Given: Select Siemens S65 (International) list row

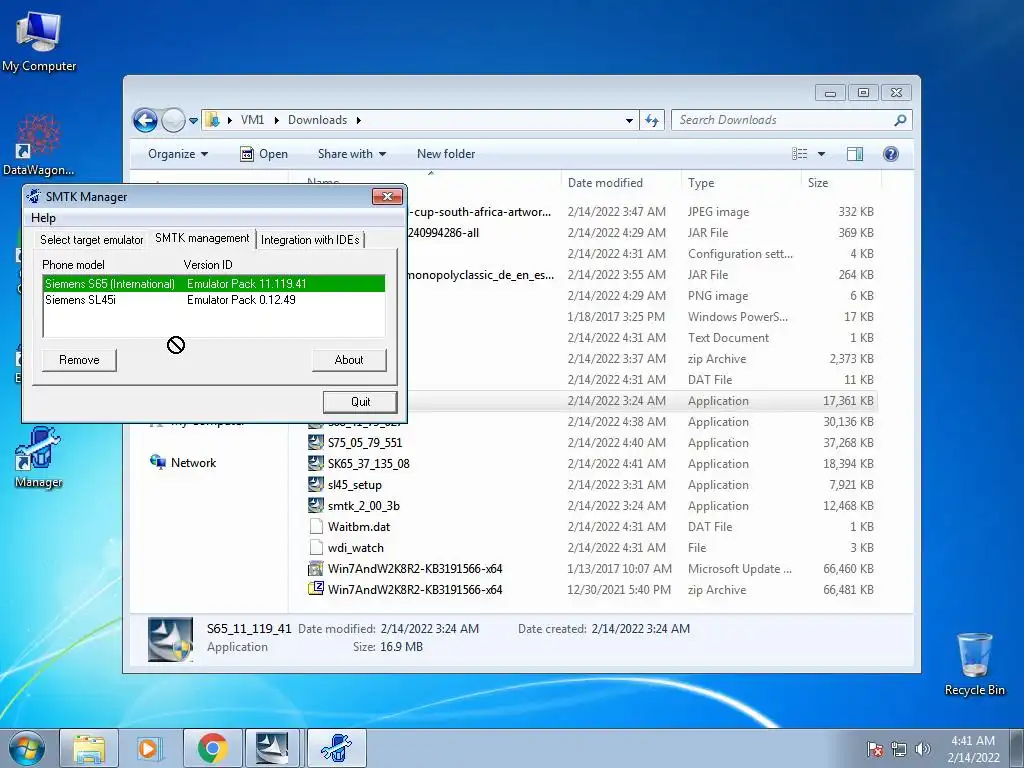Looking at the screenshot, I should (214, 283).
